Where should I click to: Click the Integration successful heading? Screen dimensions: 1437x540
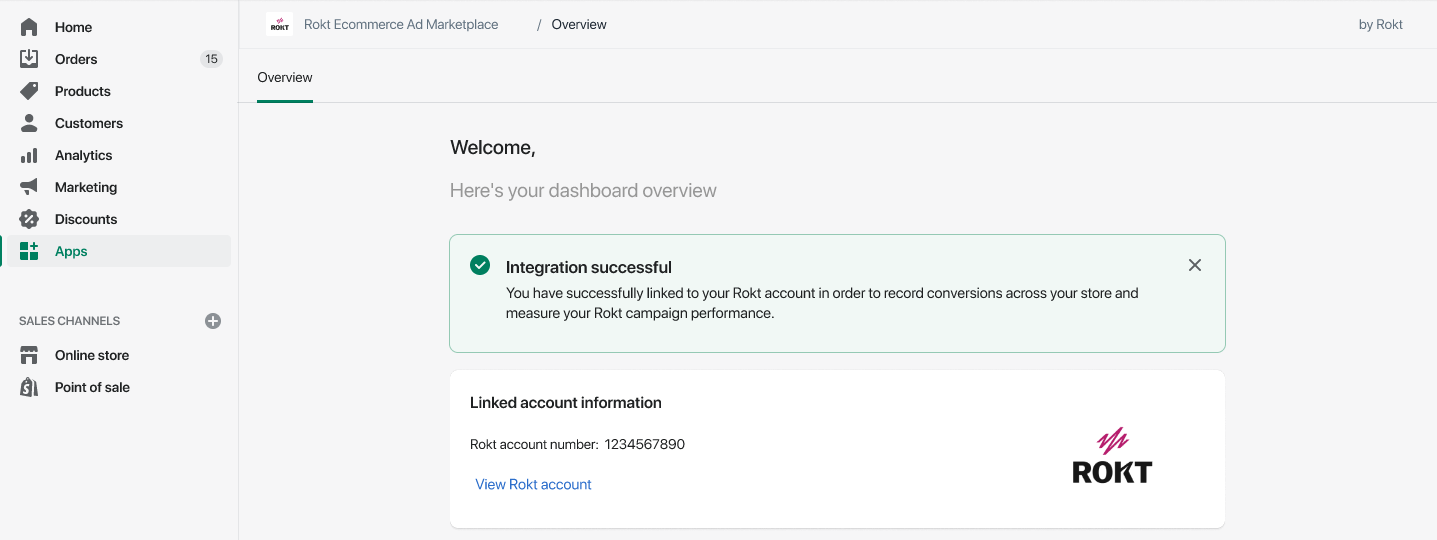click(589, 267)
